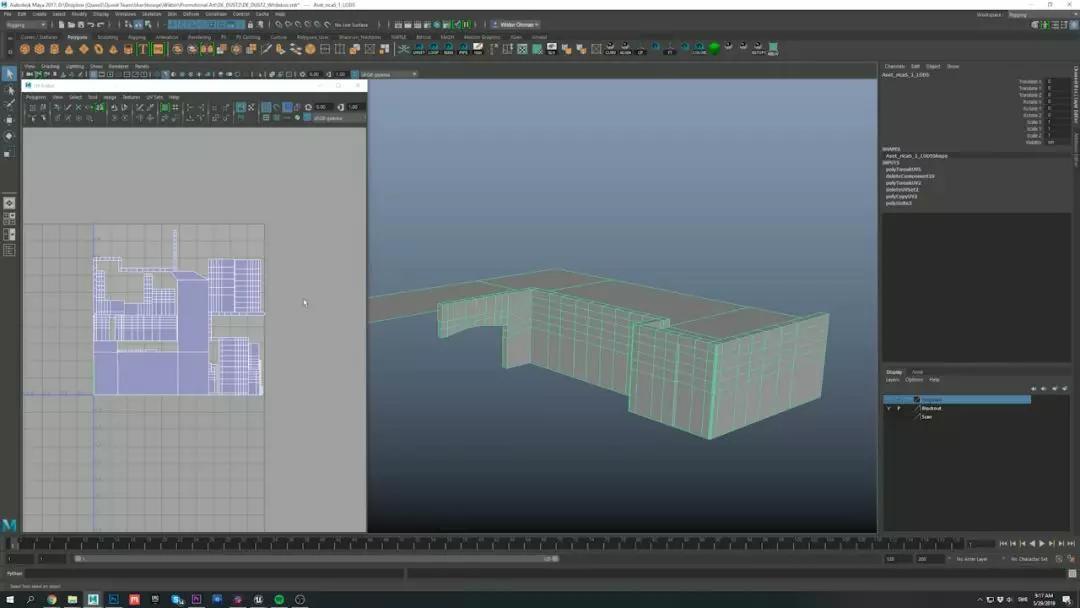Toggle the first box on the selected layer
This screenshot has height=608, width=1080.
pos(888,399)
